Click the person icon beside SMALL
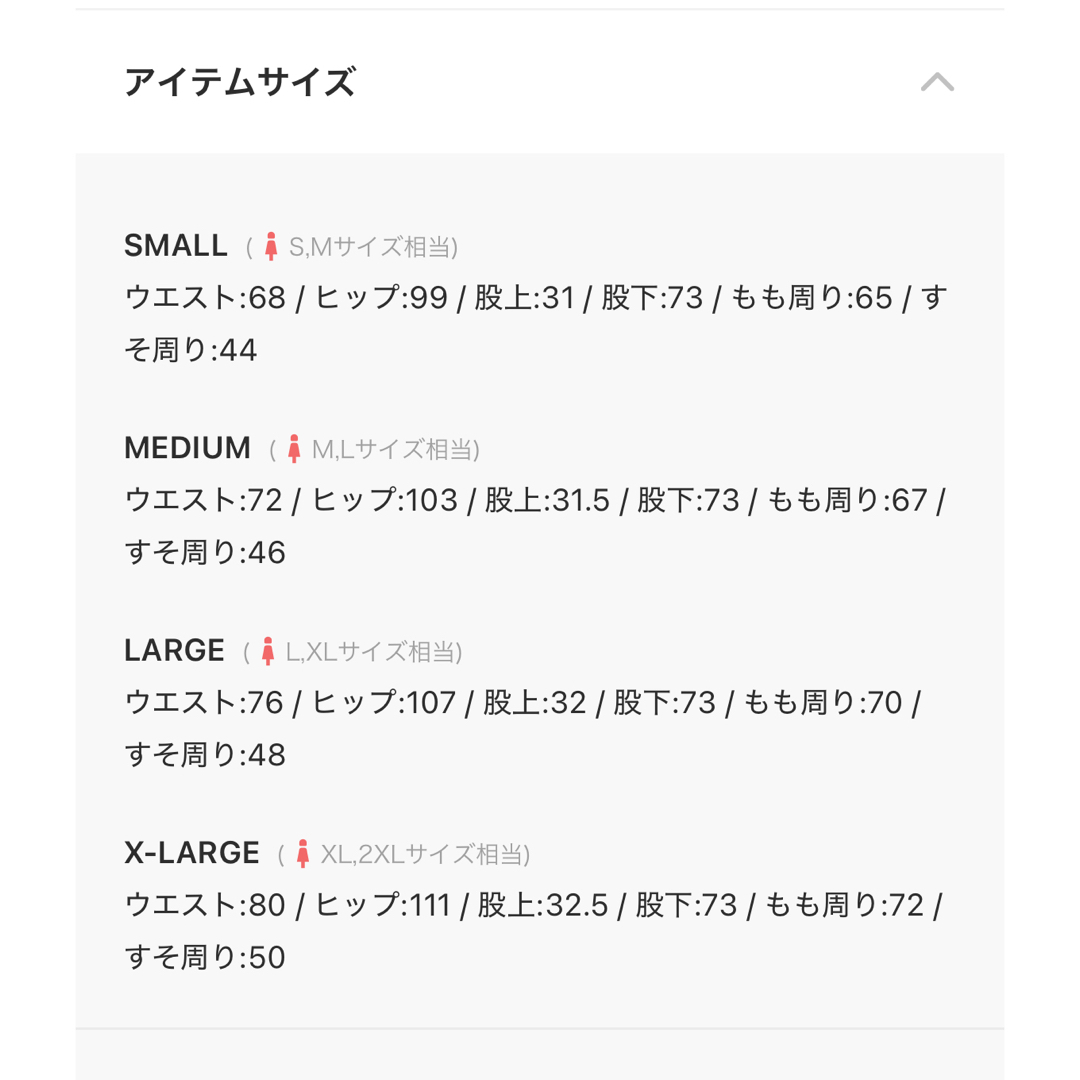The image size is (1080, 1080). coord(271,246)
